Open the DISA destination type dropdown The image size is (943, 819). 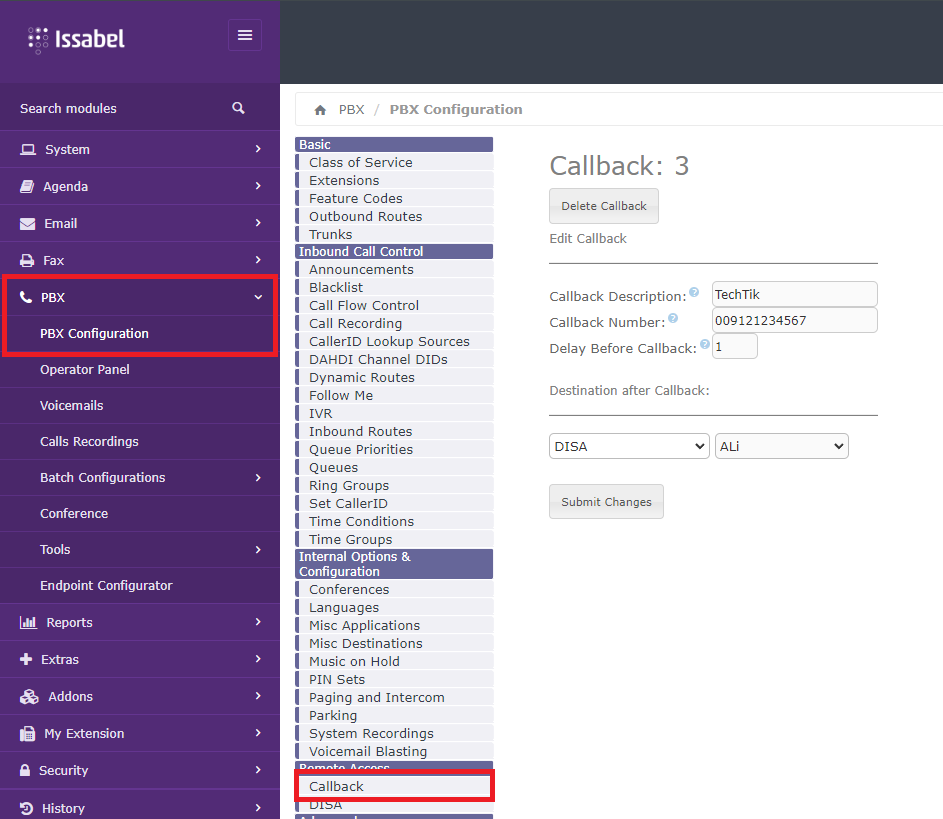[629, 447]
